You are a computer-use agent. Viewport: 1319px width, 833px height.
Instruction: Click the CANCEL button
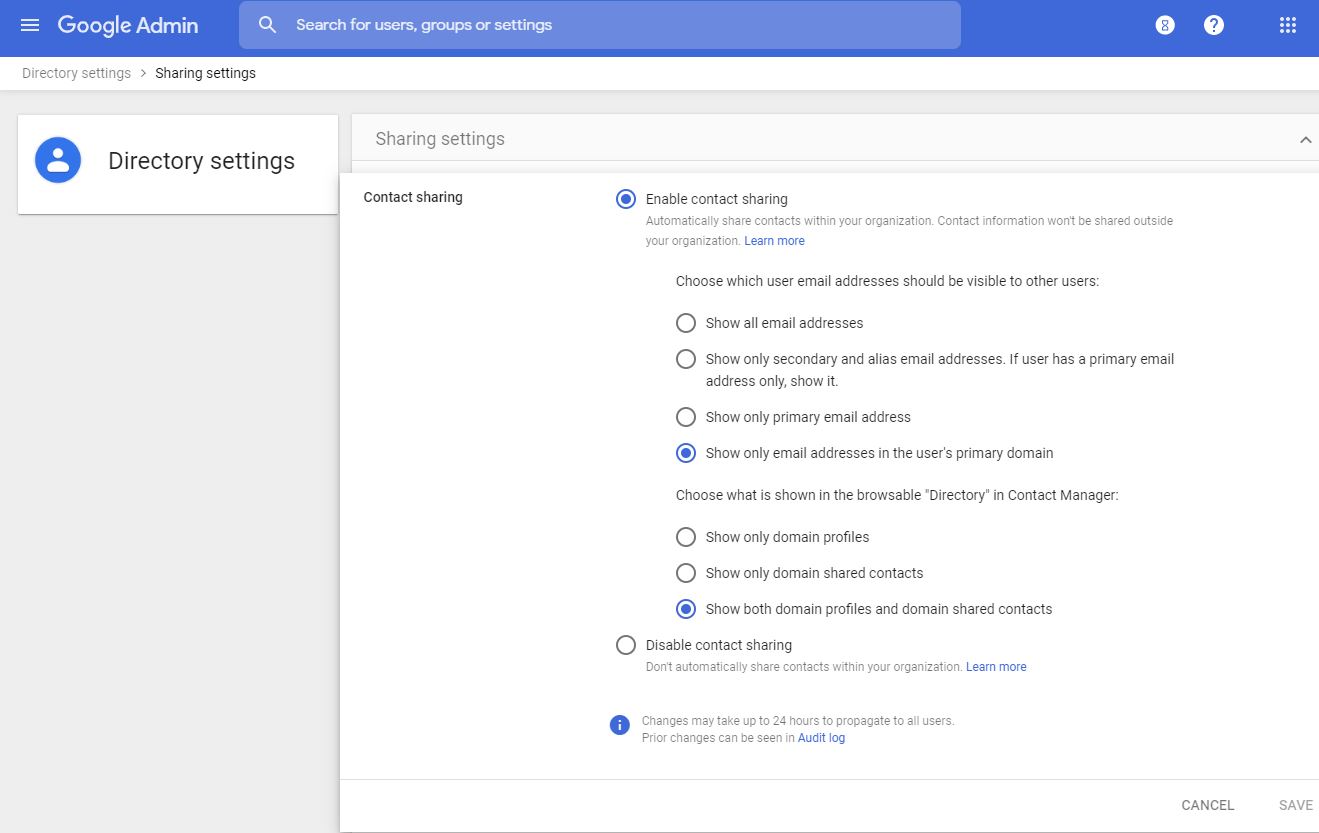coord(1207,805)
